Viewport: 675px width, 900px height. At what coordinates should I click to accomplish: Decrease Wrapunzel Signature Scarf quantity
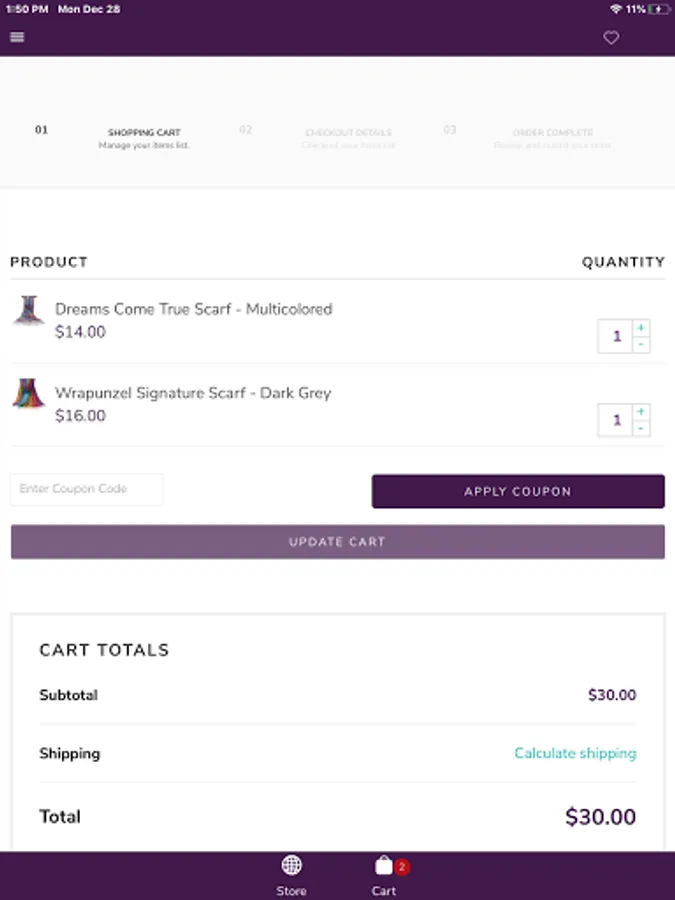point(641,429)
